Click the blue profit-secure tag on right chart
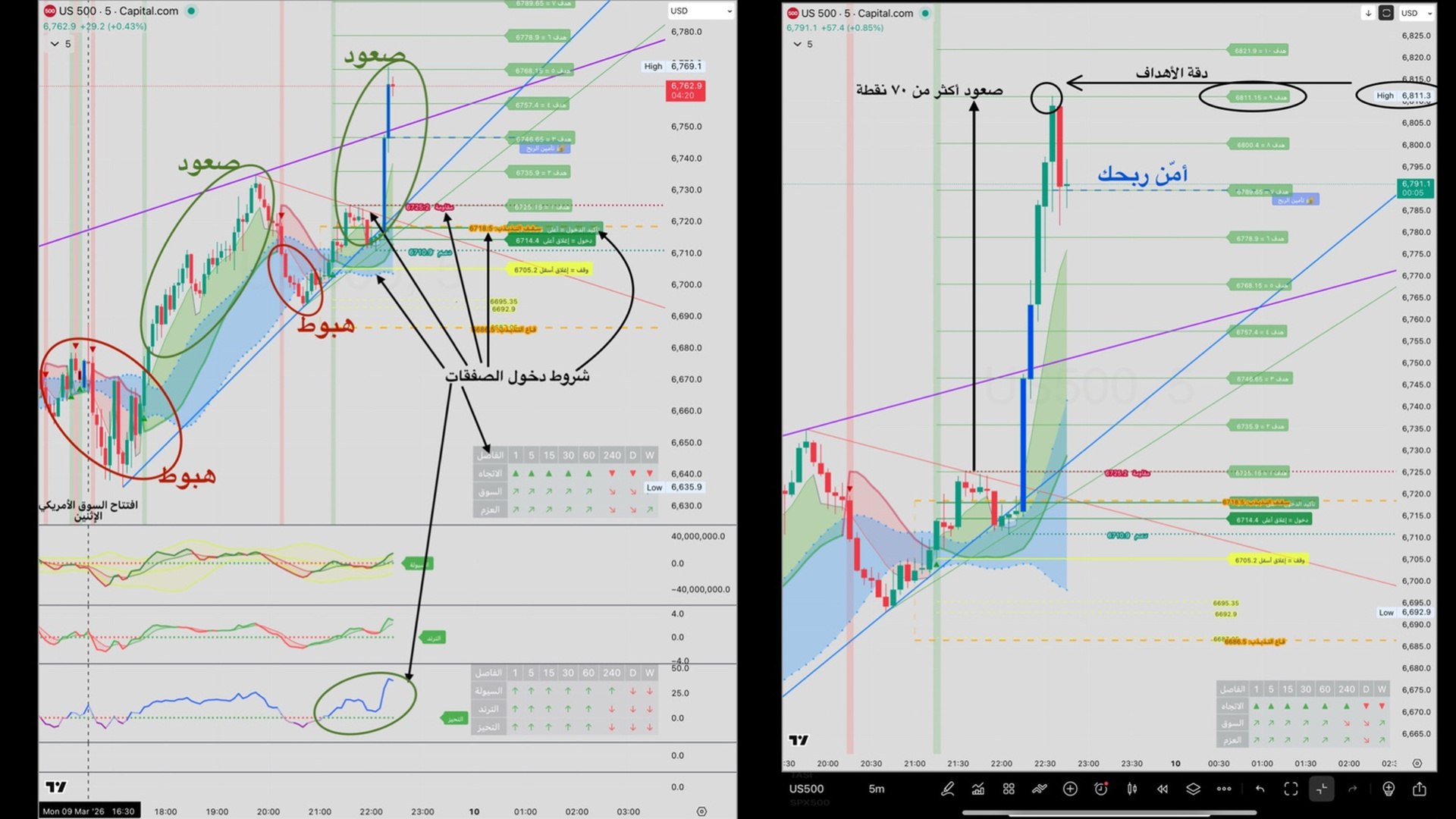 tap(1296, 200)
